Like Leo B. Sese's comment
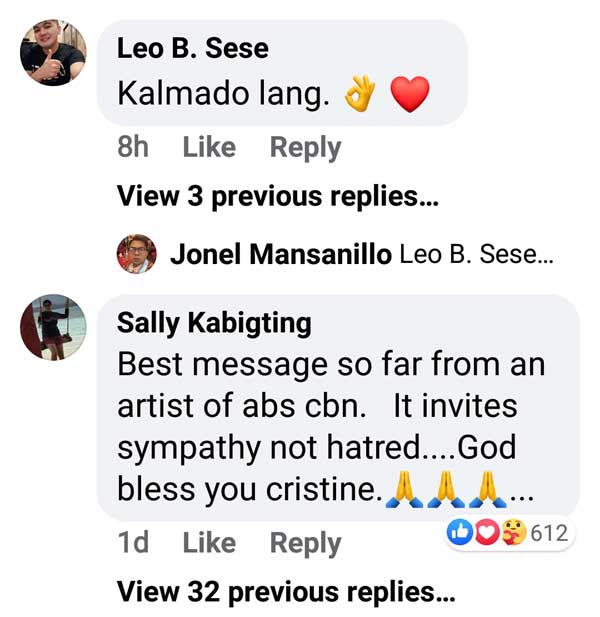 tap(209, 148)
